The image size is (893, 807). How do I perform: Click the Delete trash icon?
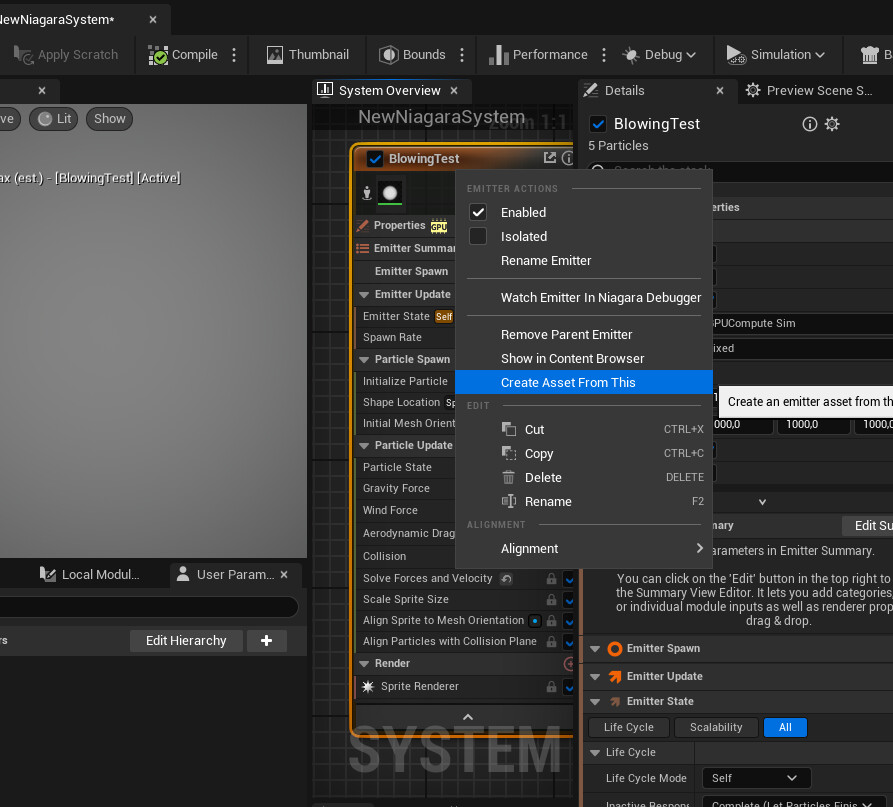tap(509, 477)
